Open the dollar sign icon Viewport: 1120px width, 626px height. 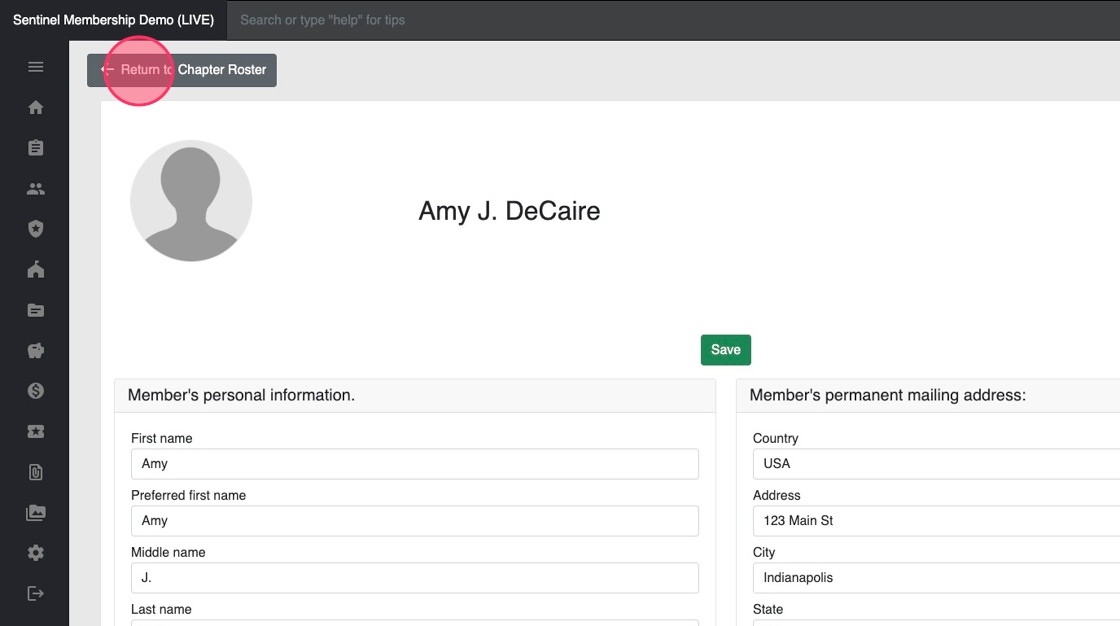[x=36, y=391]
